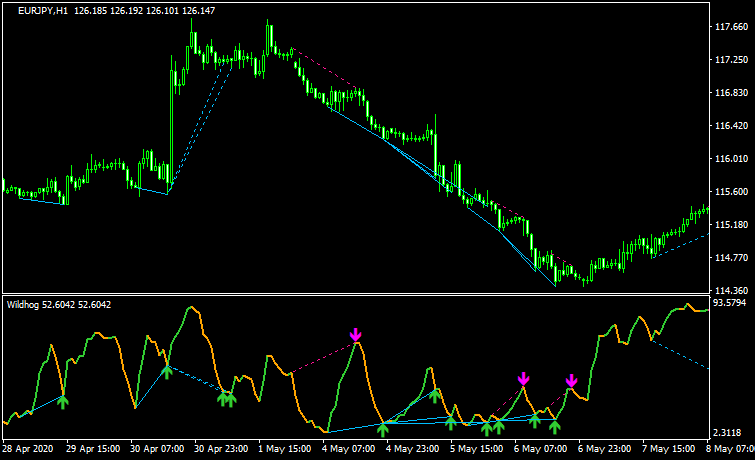Click green up arrow above 30 Apr 07:00
The image size is (755, 460).
[168, 371]
